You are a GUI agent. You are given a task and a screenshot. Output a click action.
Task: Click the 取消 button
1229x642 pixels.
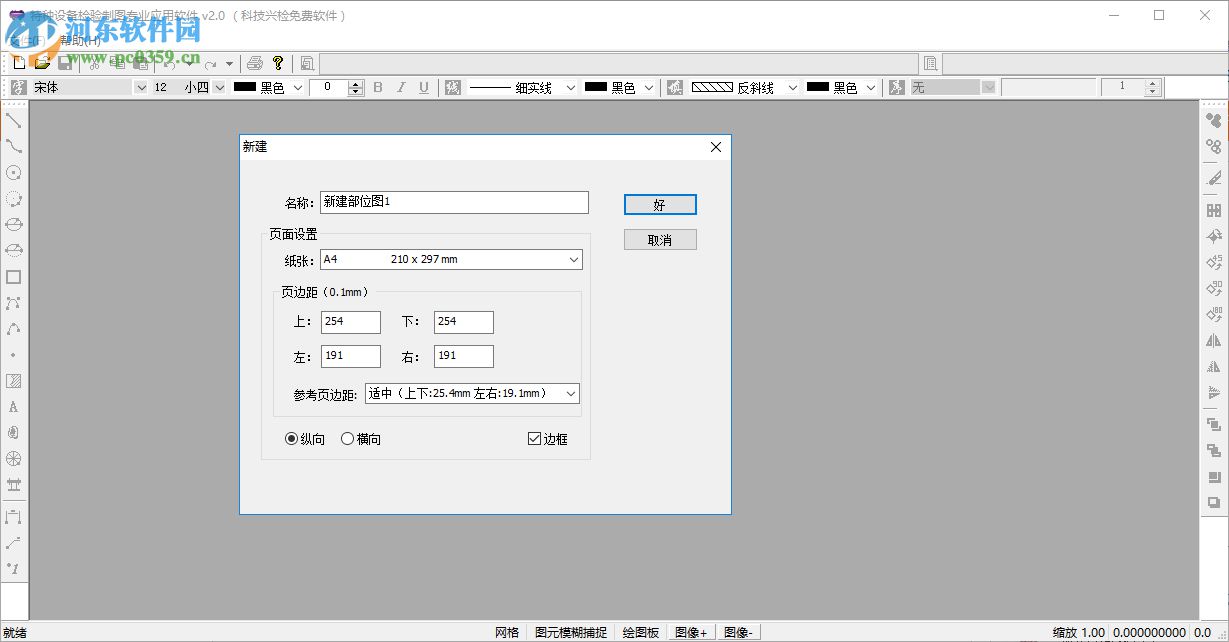coord(659,239)
